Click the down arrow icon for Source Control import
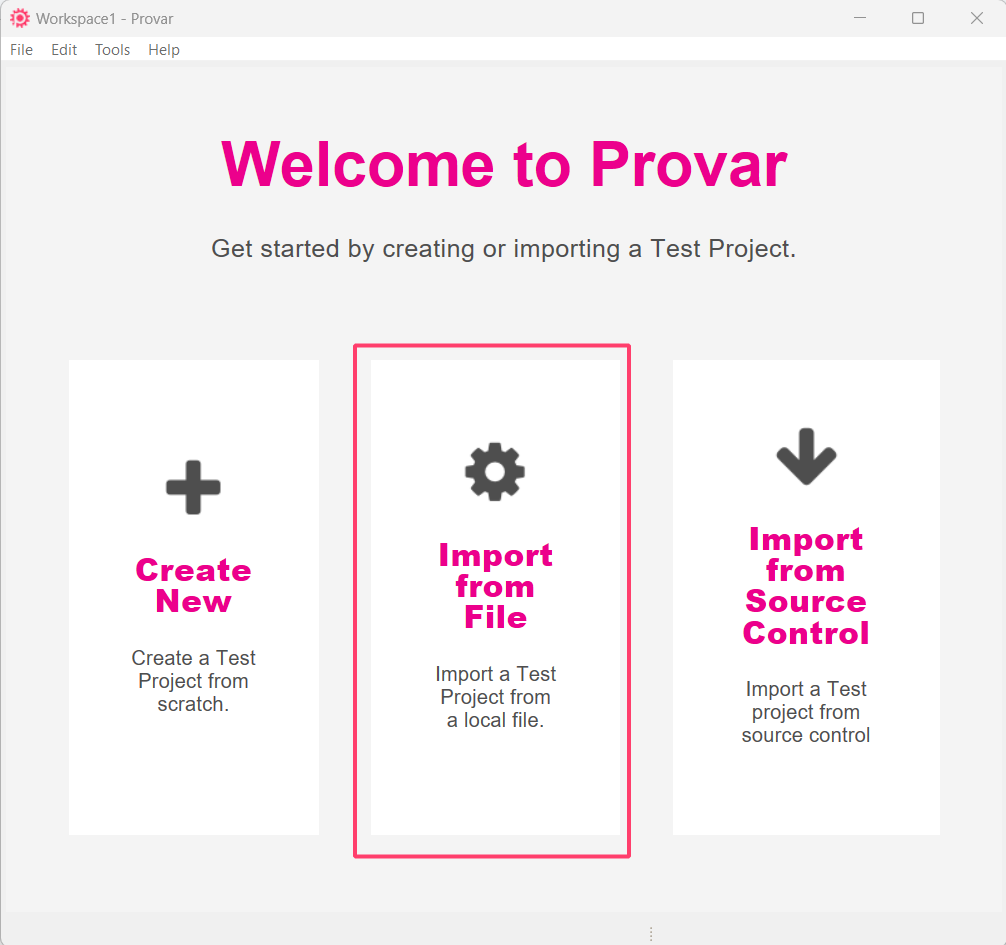Screen dimensions: 1006x945 coord(806,456)
